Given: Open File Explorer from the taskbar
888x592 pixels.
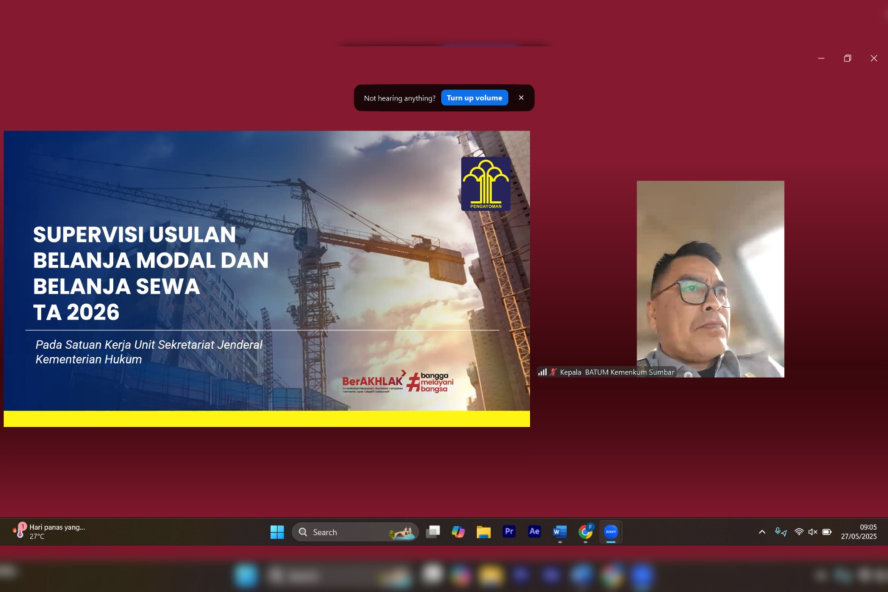Looking at the screenshot, I should [484, 532].
